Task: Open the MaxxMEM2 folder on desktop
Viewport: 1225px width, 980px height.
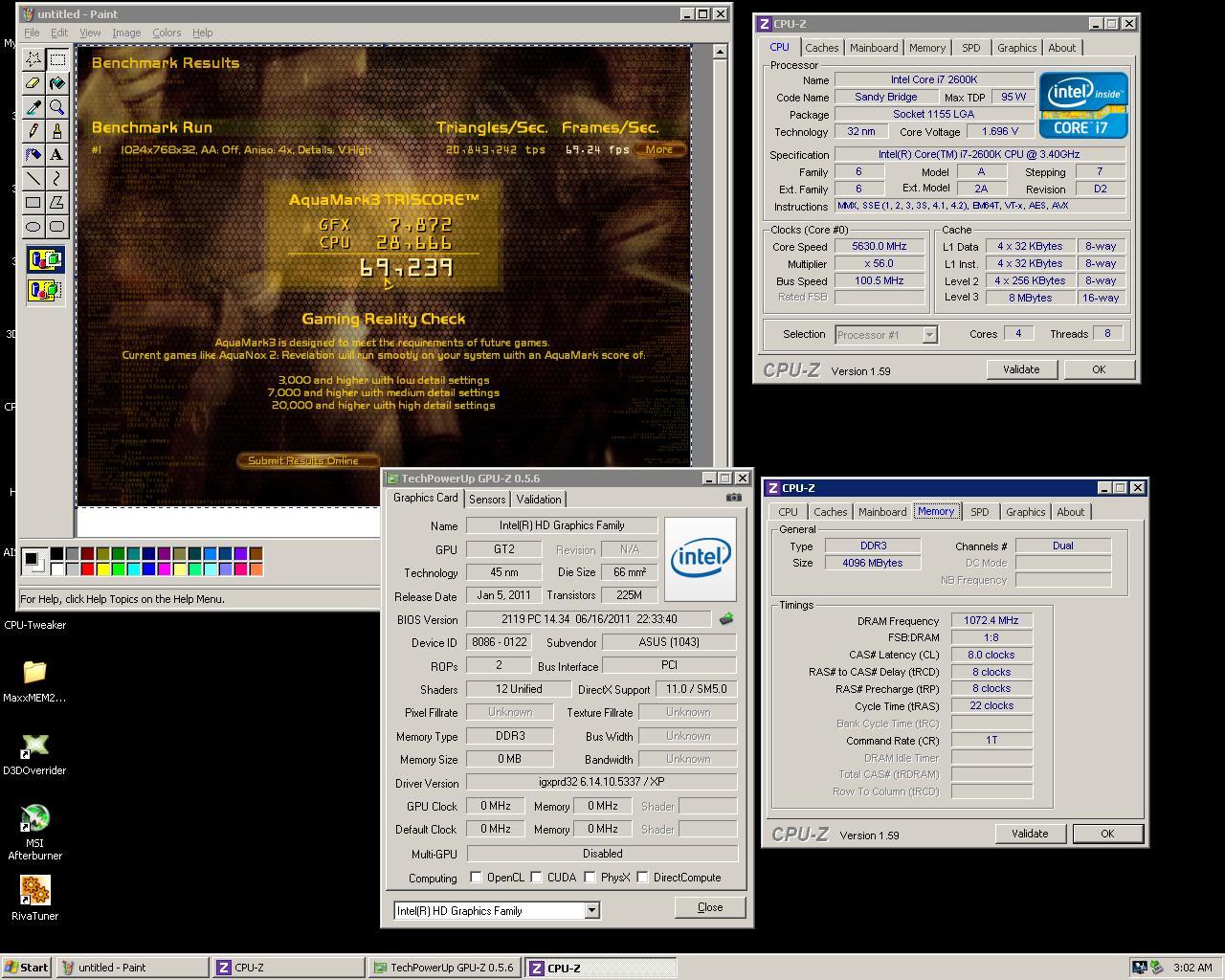Action: tap(34, 680)
